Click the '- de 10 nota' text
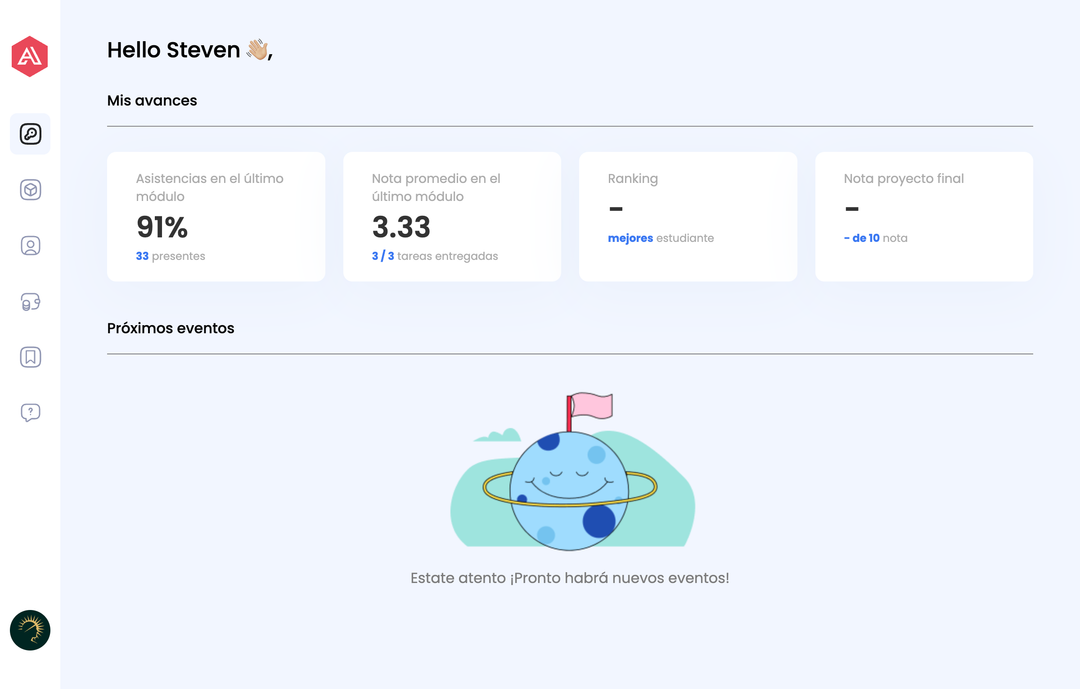Viewport: 1080px width, 689px height. (x=876, y=238)
